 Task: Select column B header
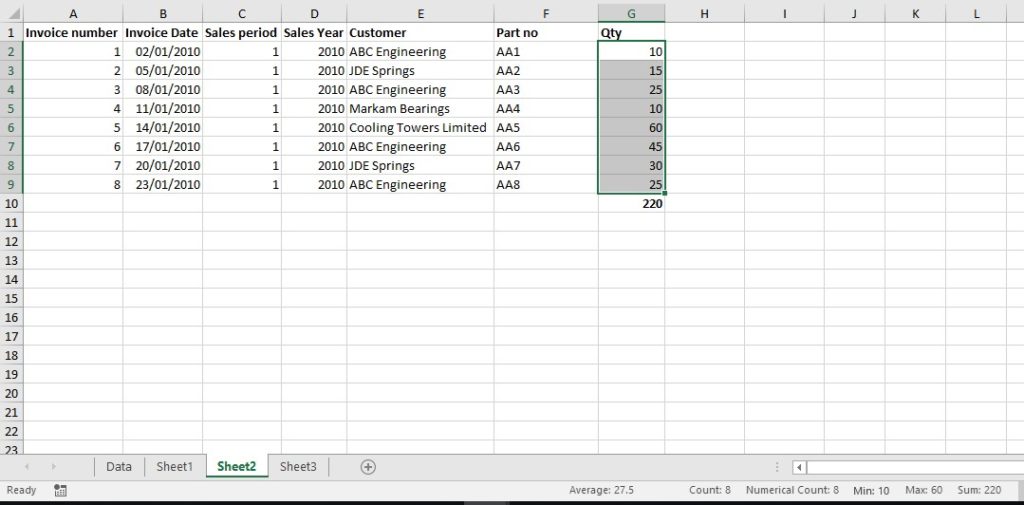click(163, 13)
